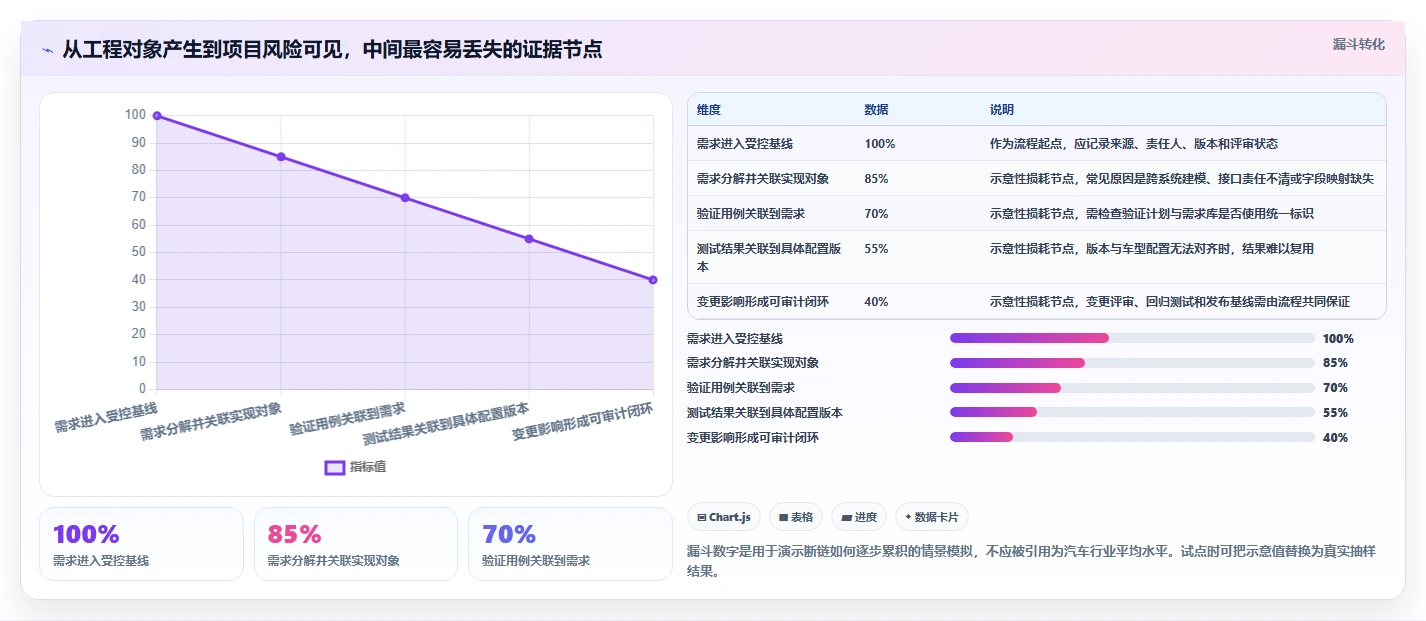
Task: Click the 70% value beside its progress bar
Action: point(1335,388)
